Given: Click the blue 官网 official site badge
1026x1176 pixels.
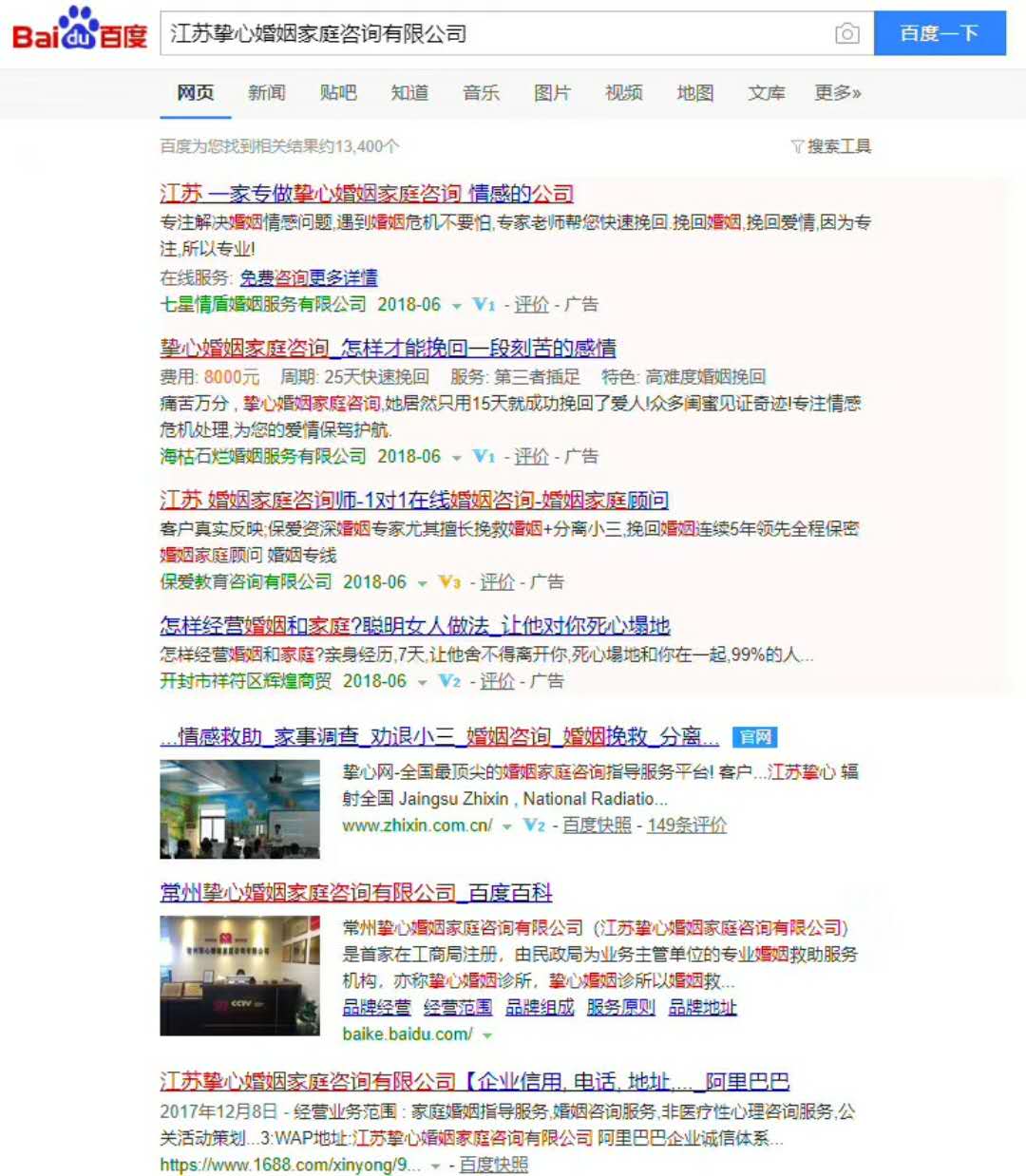Looking at the screenshot, I should pos(756,736).
